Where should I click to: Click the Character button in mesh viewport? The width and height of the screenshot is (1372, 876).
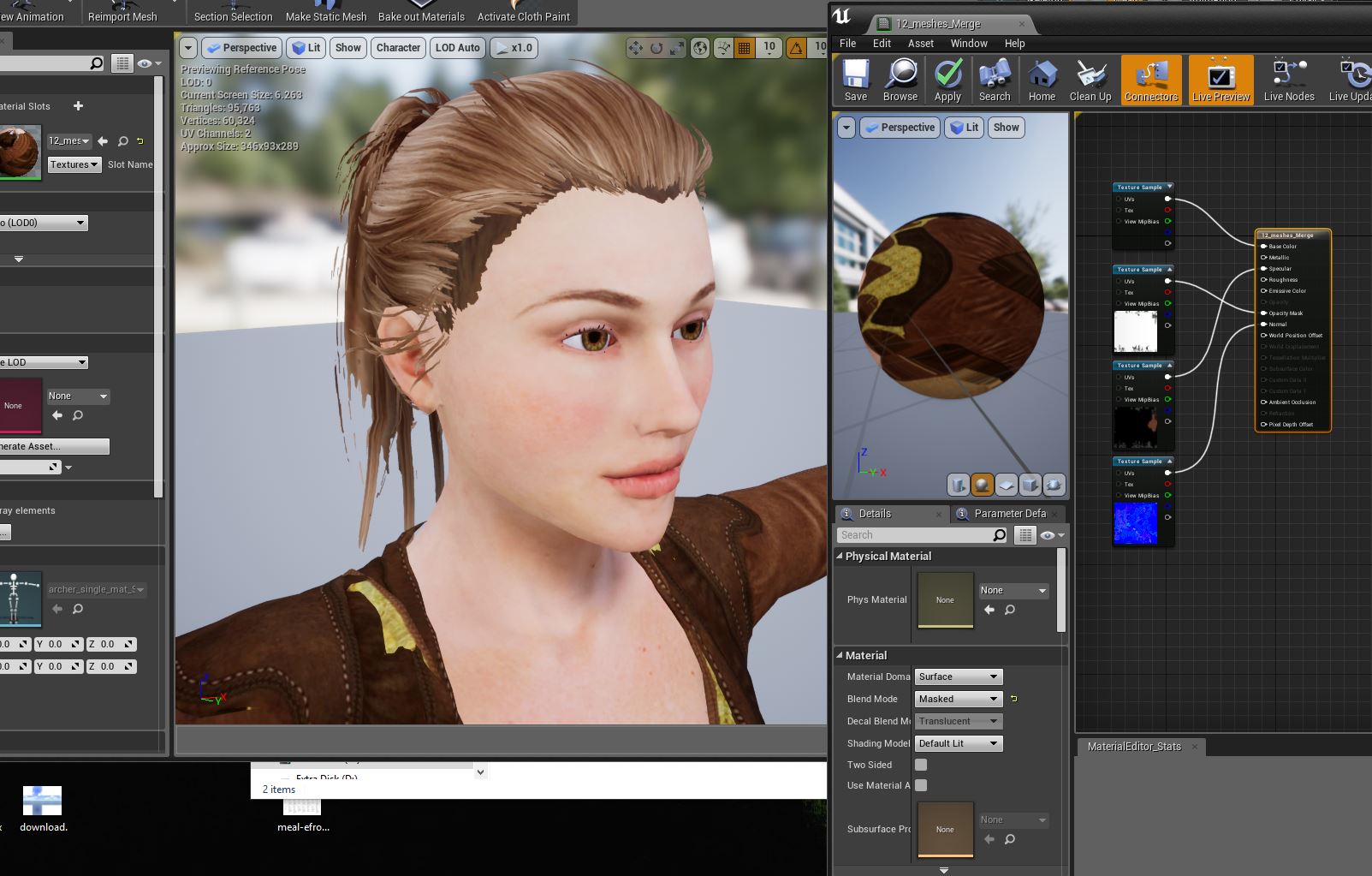tap(398, 48)
